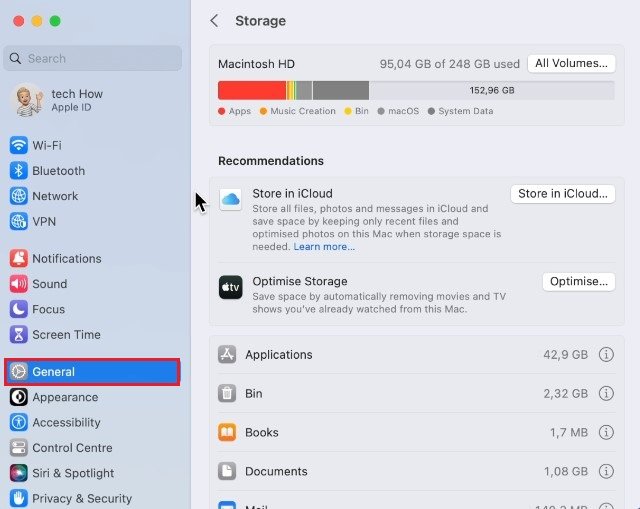Click the Wi-Fi sidebar icon
Viewport: 640px width, 509px height.
[18, 145]
